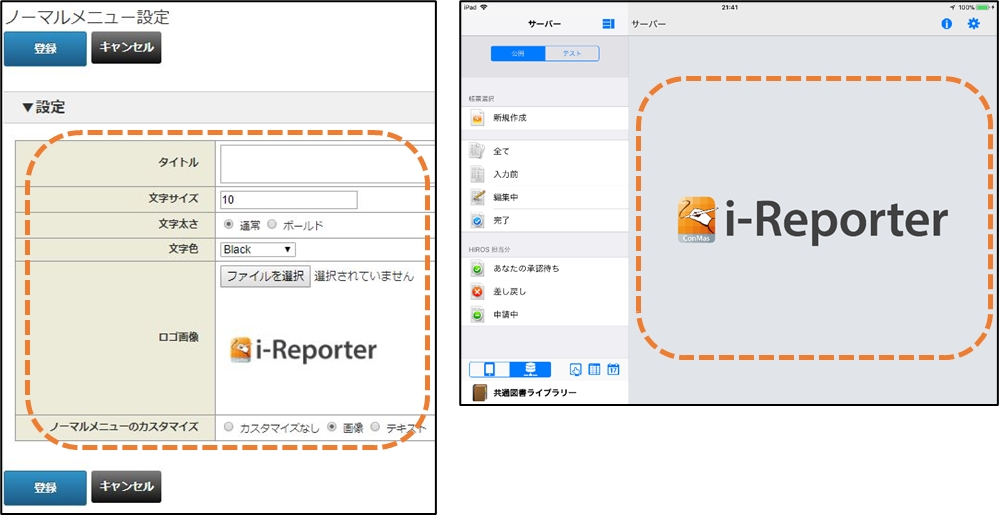Click the 文字サイズ field containing 10

[x=289, y=199]
